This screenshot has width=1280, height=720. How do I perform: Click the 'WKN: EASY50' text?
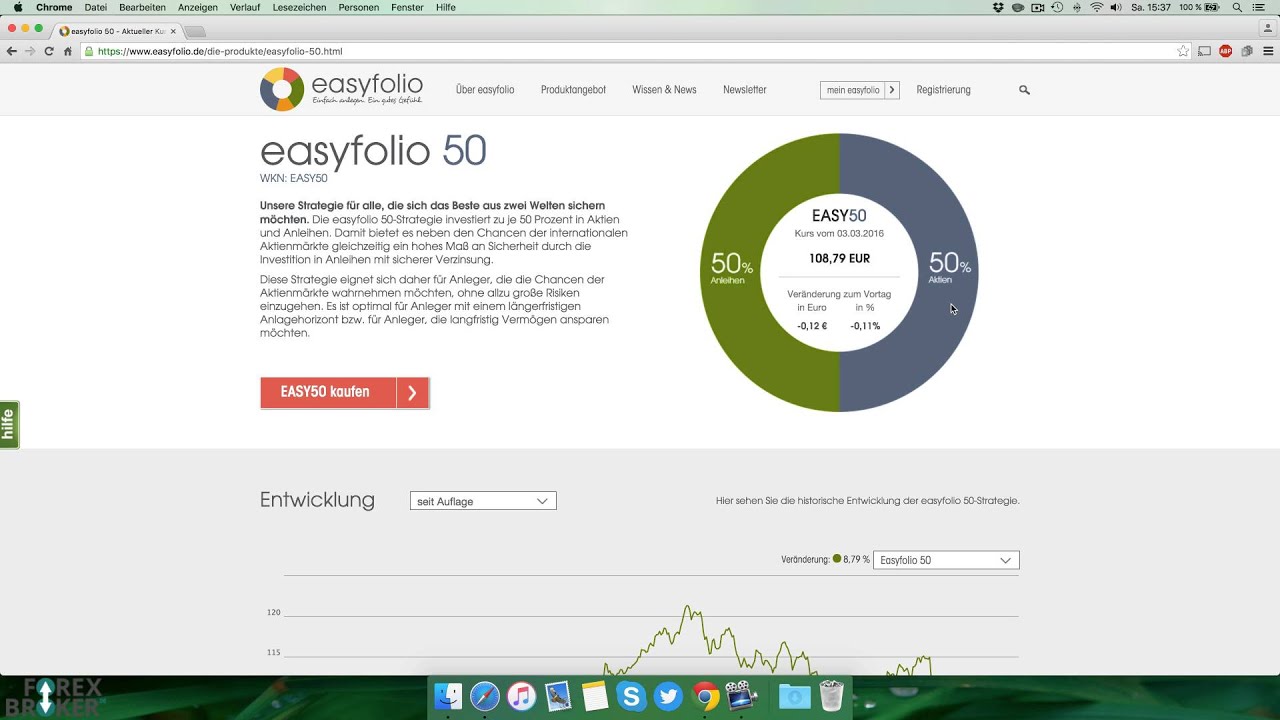293,178
